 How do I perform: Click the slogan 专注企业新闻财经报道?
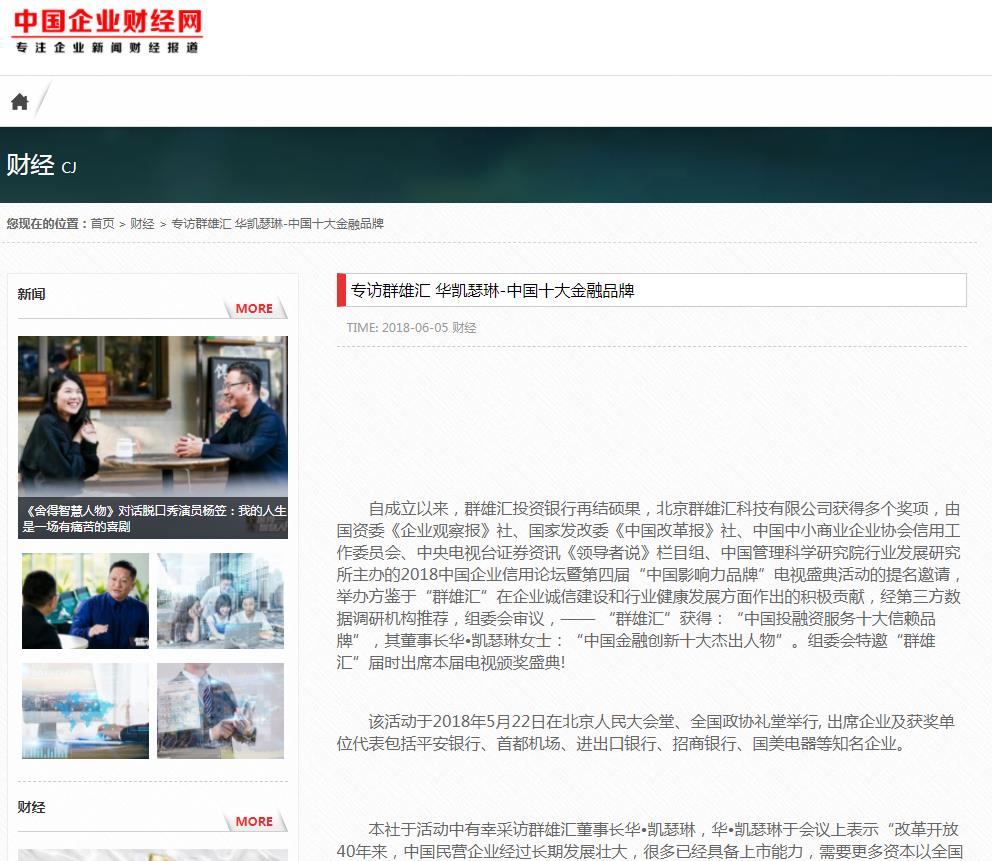(107, 47)
